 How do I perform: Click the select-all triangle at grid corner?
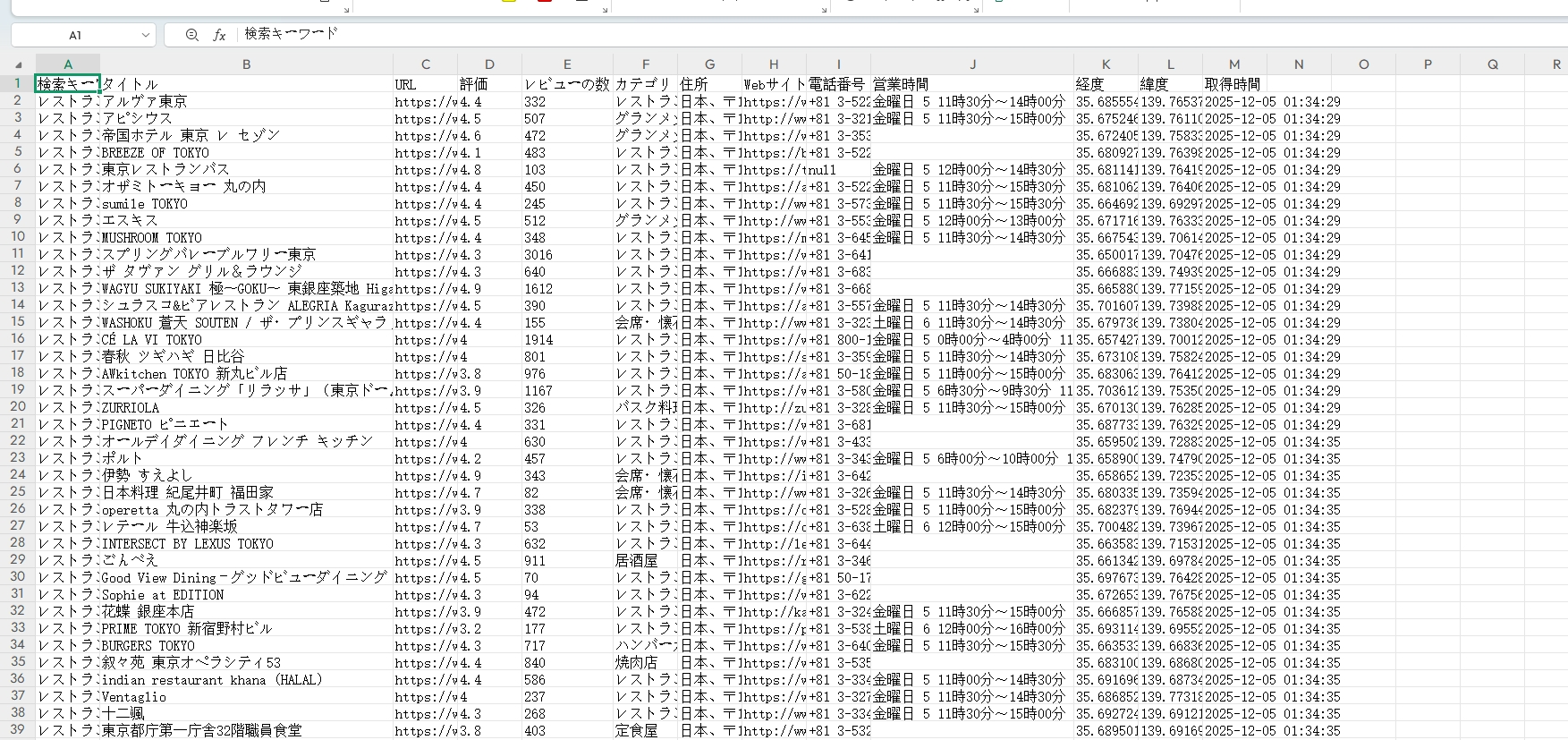(x=18, y=64)
